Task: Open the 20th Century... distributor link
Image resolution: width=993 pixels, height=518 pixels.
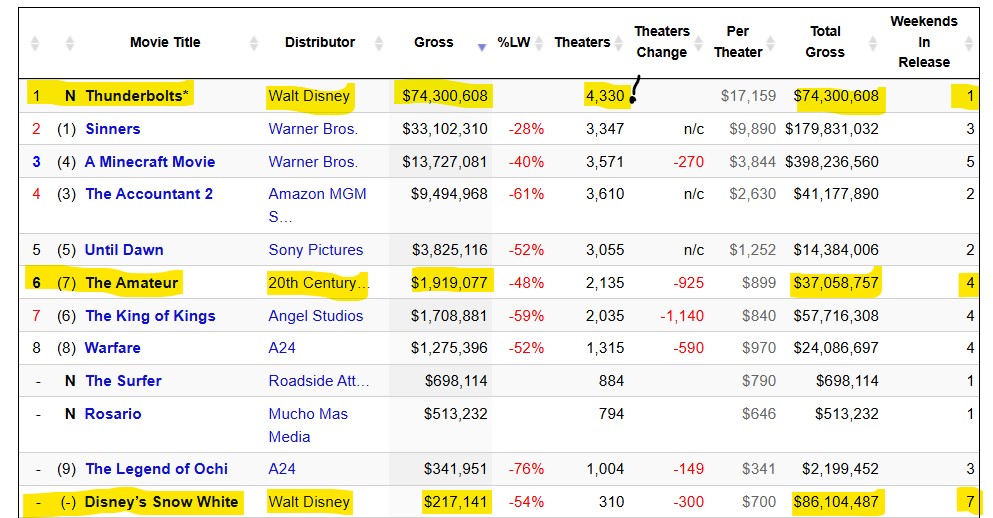Action: (x=319, y=282)
